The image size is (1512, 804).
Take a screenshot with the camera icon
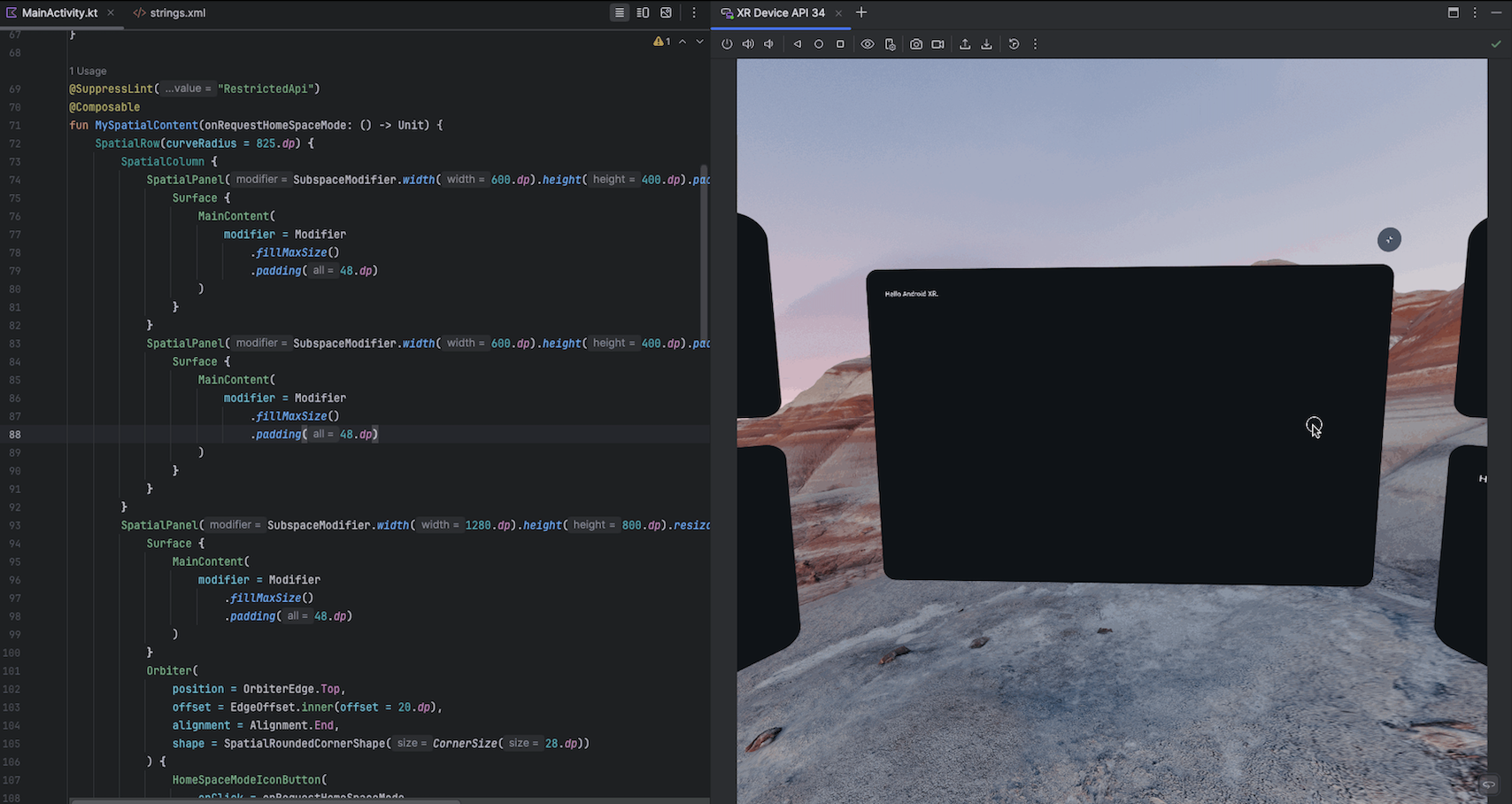pyautogui.click(x=916, y=43)
